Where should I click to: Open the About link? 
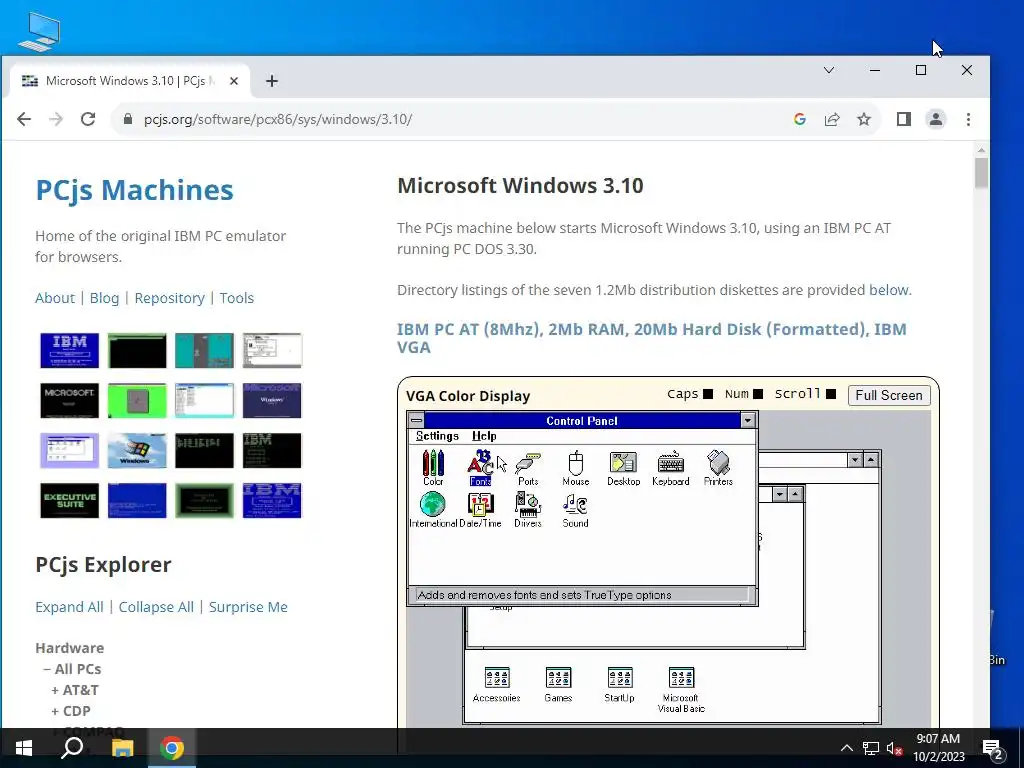coord(55,298)
